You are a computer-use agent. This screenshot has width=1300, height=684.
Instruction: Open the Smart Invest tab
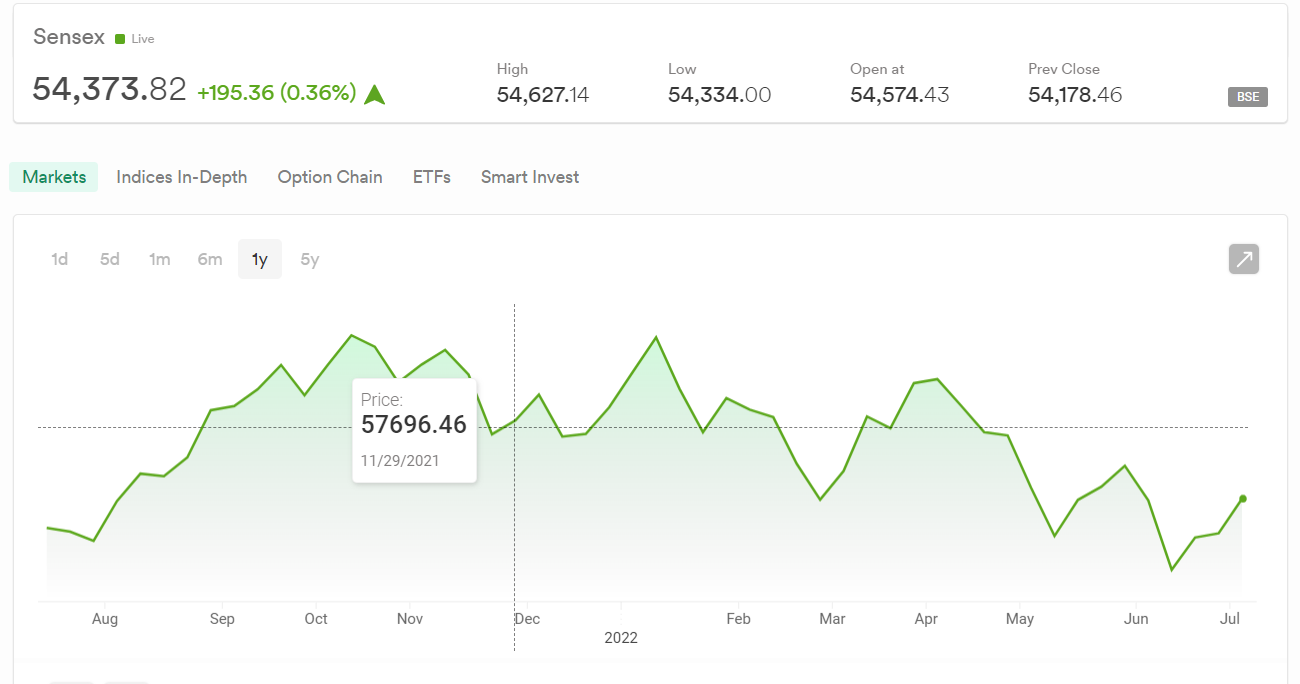click(530, 177)
